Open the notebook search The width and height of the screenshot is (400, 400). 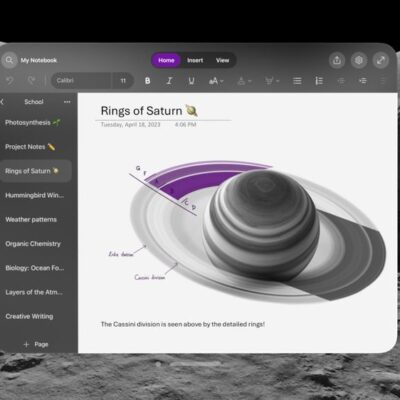9,60
